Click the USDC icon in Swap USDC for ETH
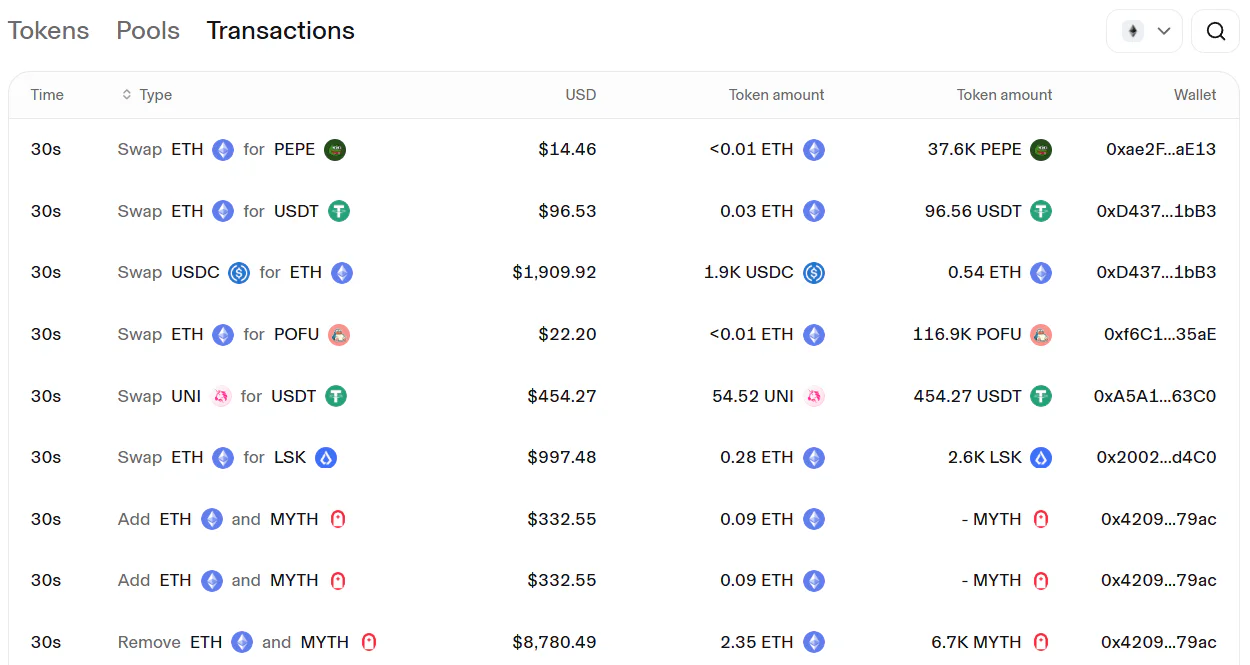 click(x=239, y=273)
